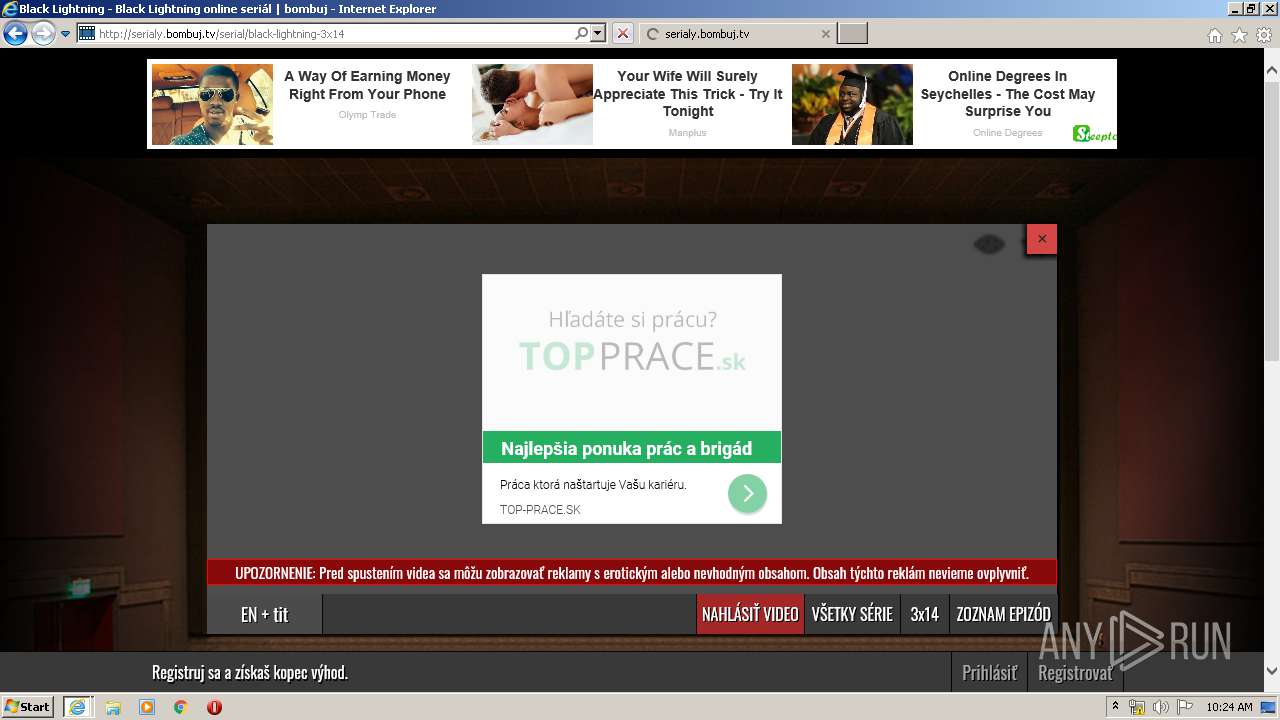Click the Manplus ad thumbnail image
Screen dimensions: 1280x720
532,104
